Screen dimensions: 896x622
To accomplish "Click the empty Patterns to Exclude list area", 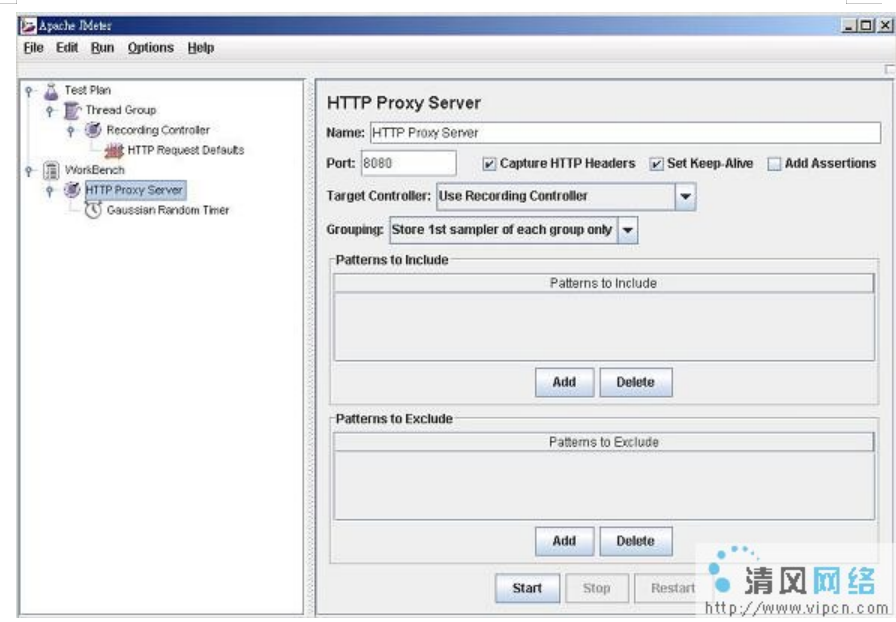I will point(603,485).
